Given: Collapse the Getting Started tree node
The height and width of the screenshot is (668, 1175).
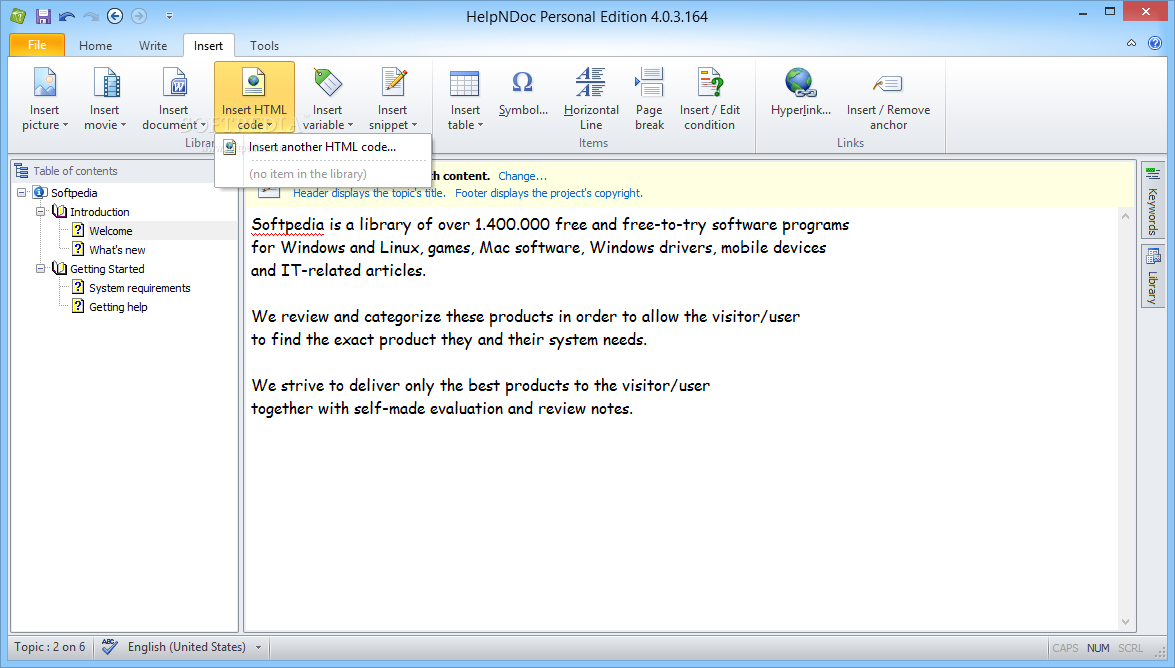Looking at the screenshot, I should point(40,268).
